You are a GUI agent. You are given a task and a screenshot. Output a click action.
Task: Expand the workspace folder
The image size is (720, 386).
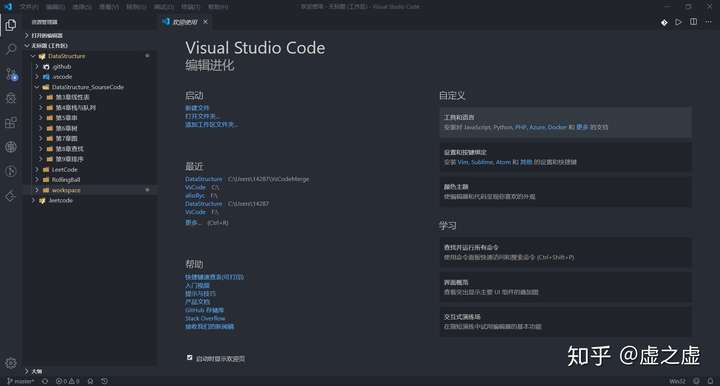[37, 190]
